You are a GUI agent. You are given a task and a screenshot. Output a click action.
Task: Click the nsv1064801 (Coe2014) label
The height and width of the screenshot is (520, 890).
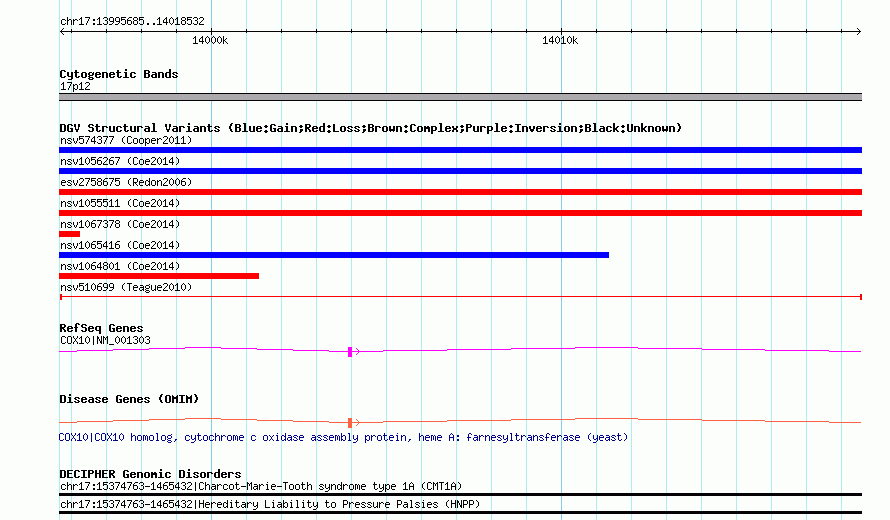(120, 266)
